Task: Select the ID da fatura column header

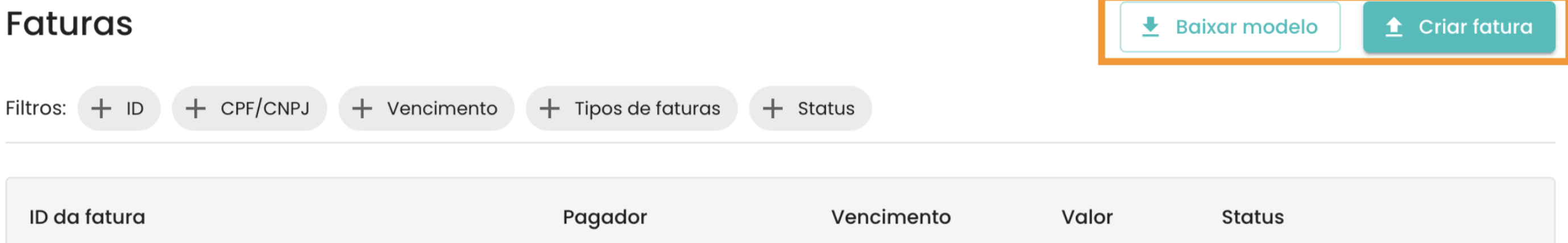Action: pyautogui.click(x=87, y=217)
